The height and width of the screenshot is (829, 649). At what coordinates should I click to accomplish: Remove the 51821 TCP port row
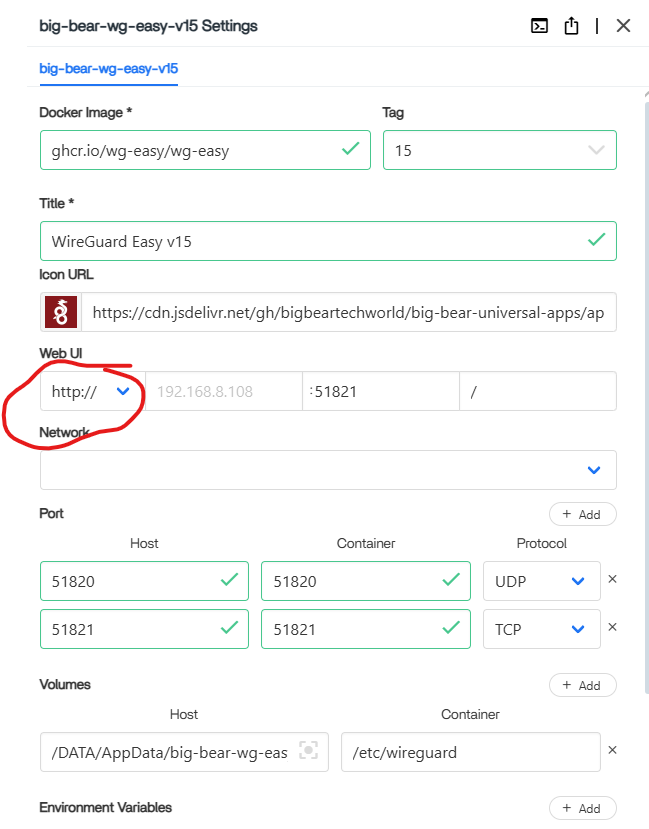click(613, 627)
